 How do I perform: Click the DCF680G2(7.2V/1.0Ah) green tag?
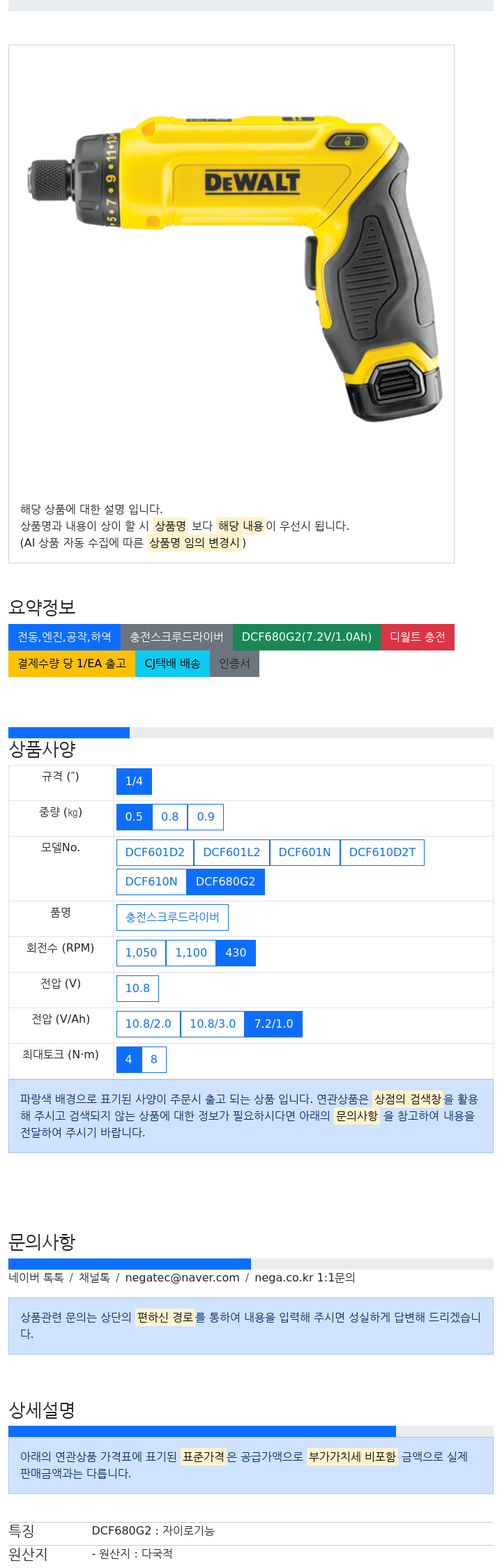click(x=307, y=637)
